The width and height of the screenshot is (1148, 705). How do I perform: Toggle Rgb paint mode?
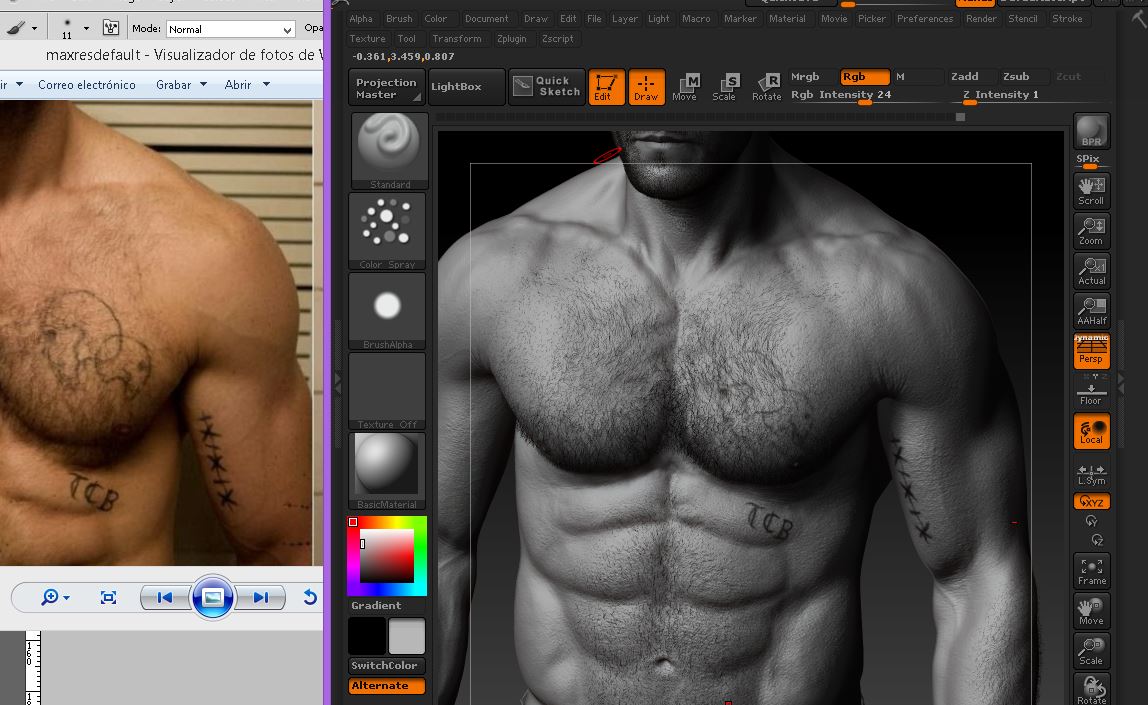point(864,77)
